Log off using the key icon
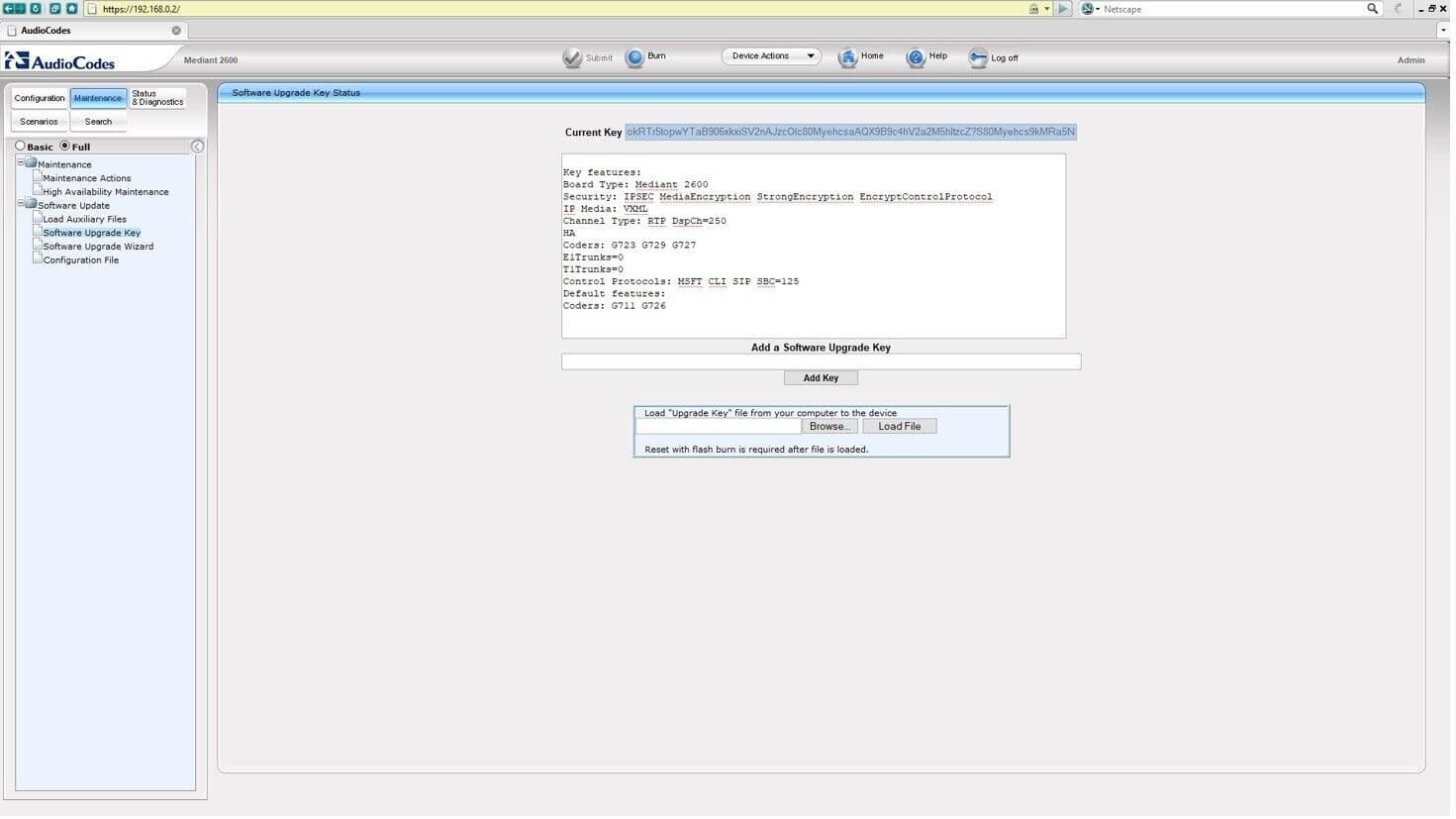The height and width of the screenshot is (819, 1456). tap(978, 57)
